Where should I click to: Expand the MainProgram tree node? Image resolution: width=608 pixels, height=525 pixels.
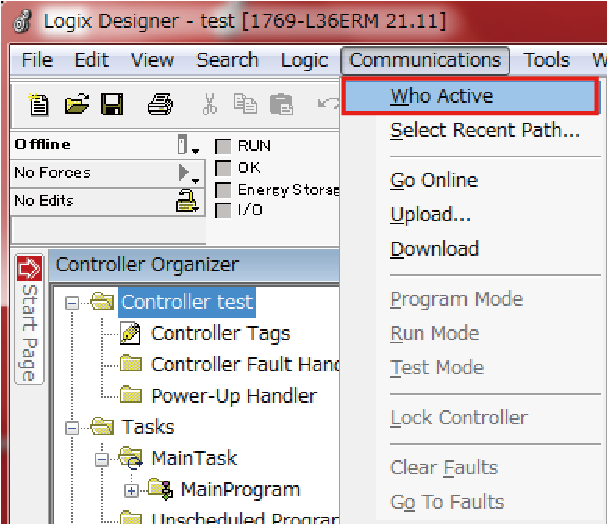coord(131,490)
